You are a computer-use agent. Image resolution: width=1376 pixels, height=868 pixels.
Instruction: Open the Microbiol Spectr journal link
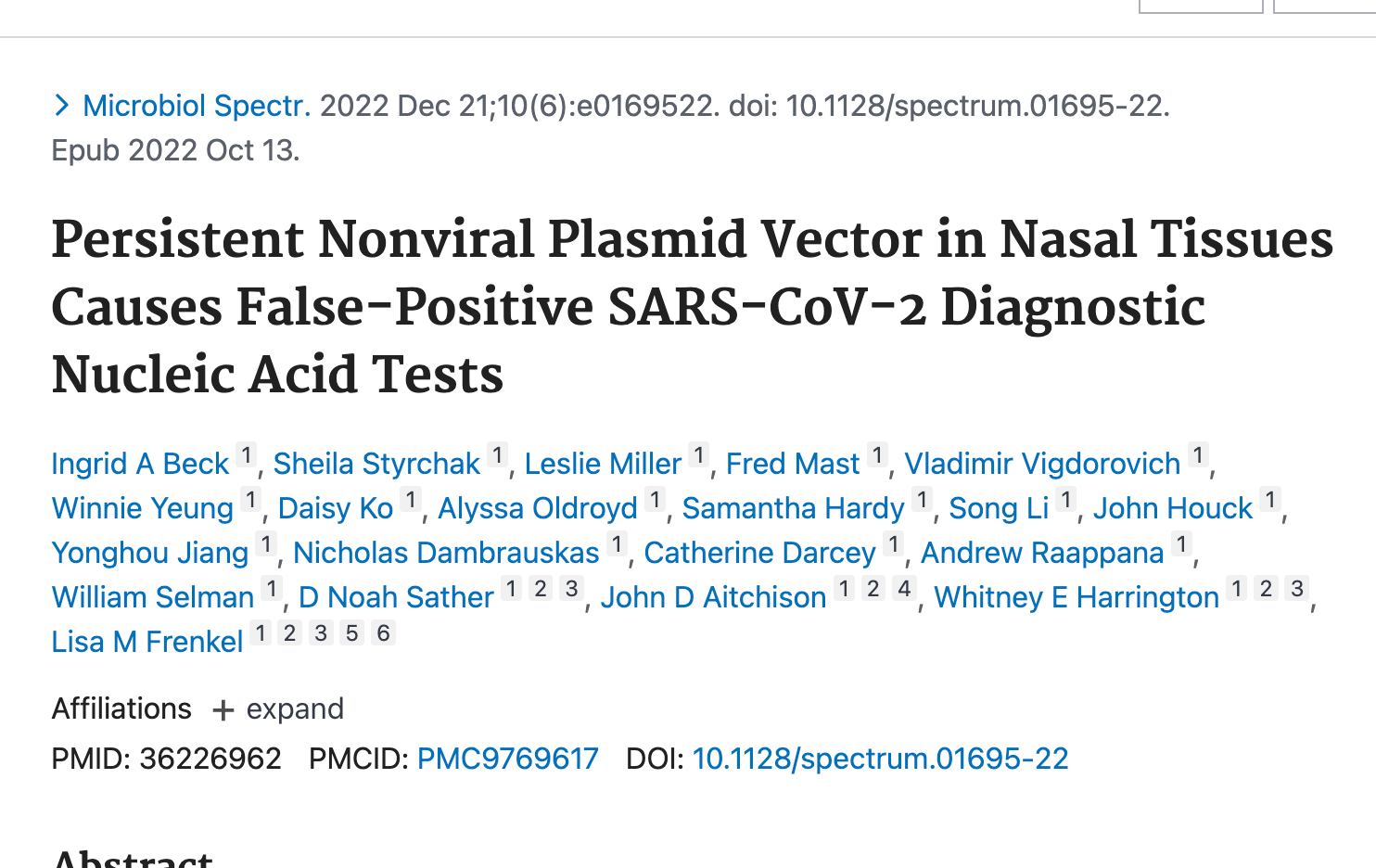(x=197, y=107)
